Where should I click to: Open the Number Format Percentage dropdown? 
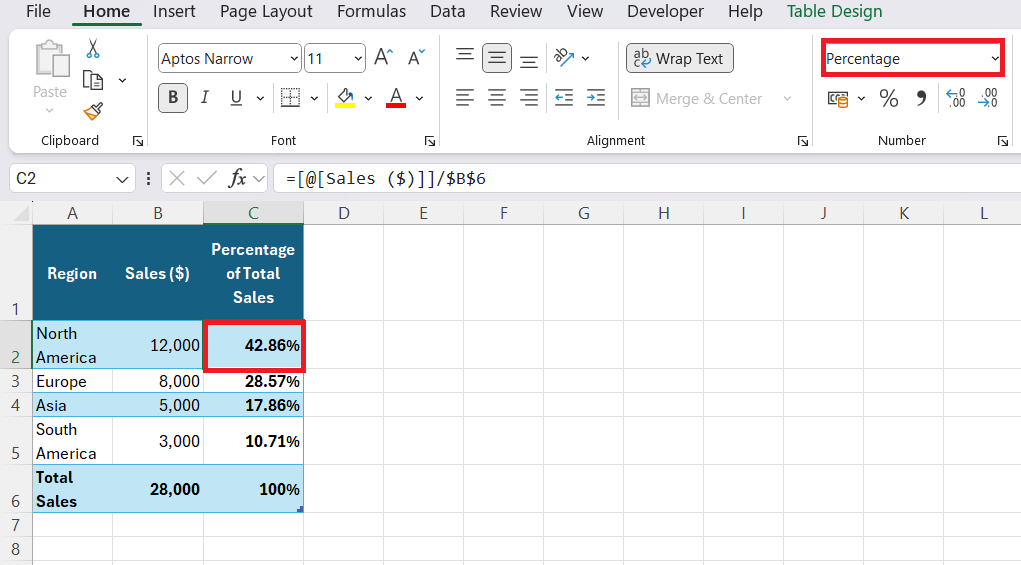[995, 59]
